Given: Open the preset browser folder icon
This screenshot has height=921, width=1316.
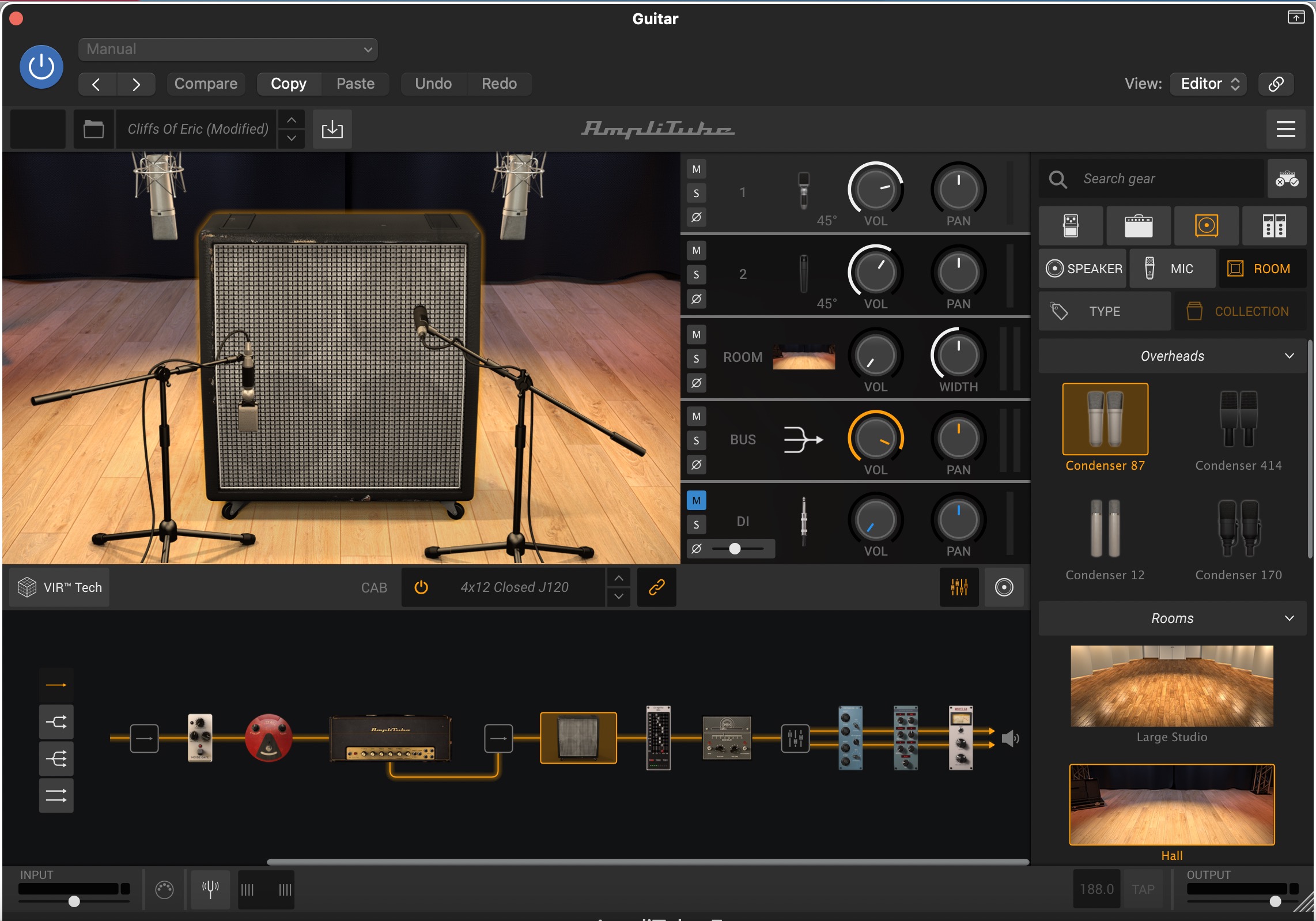Looking at the screenshot, I should click(94, 129).
